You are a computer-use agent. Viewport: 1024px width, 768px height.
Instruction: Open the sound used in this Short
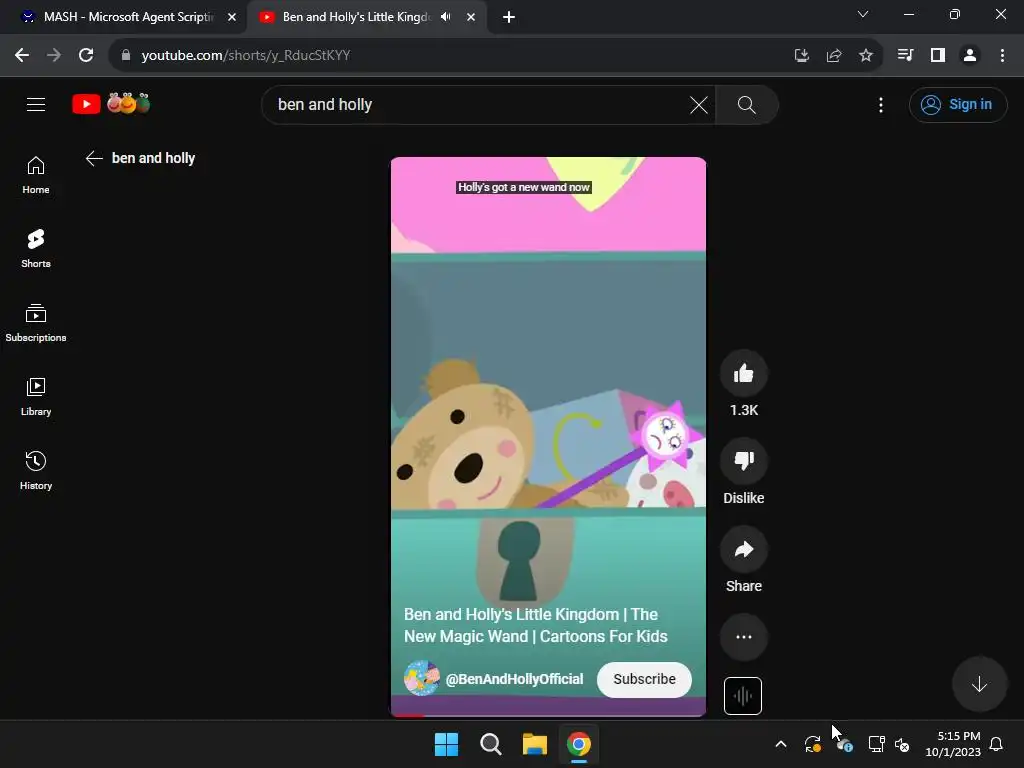click(x=743, y=696)
